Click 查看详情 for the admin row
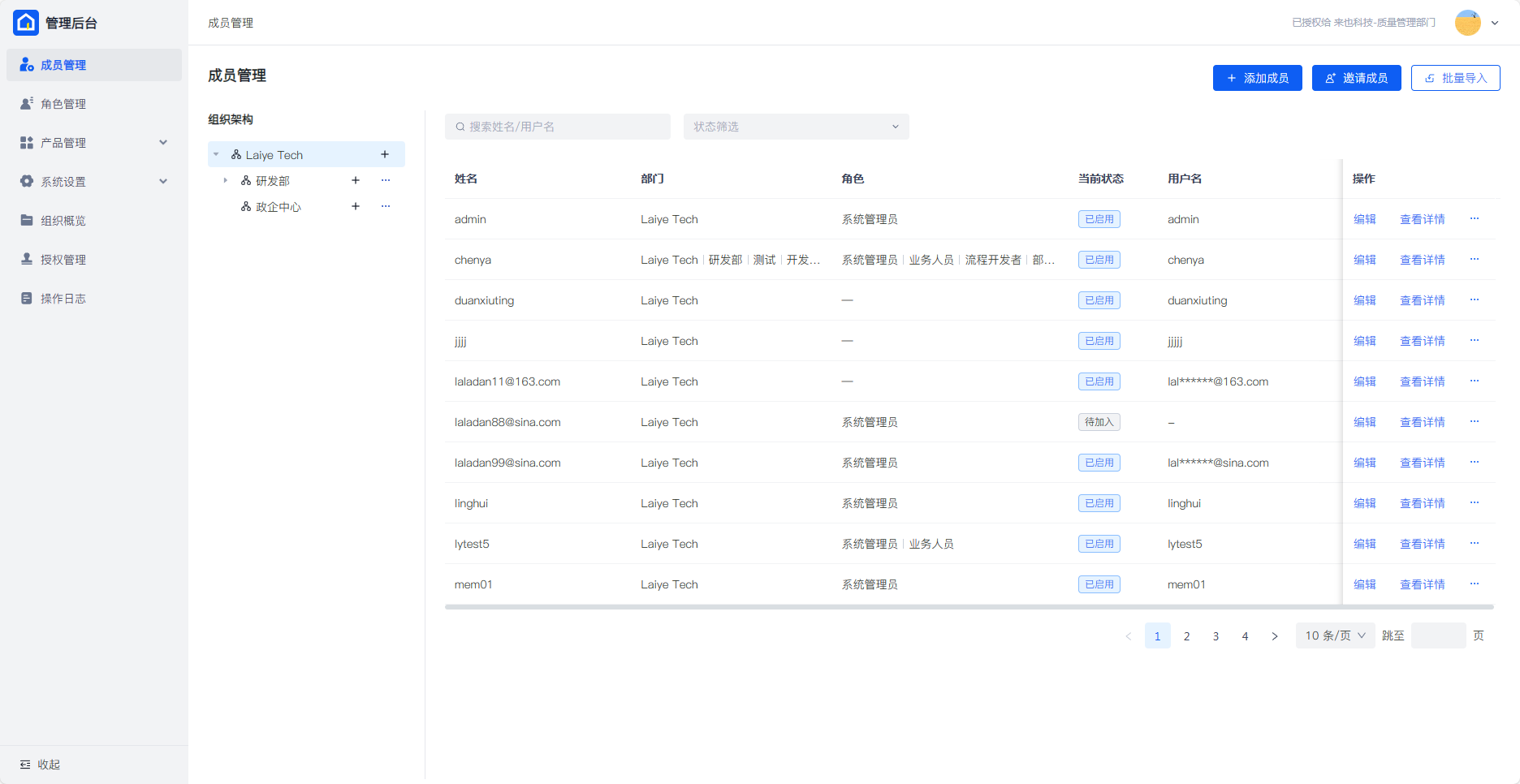The height and width of the screenshot is (784, 1520). coord(1423,219)
